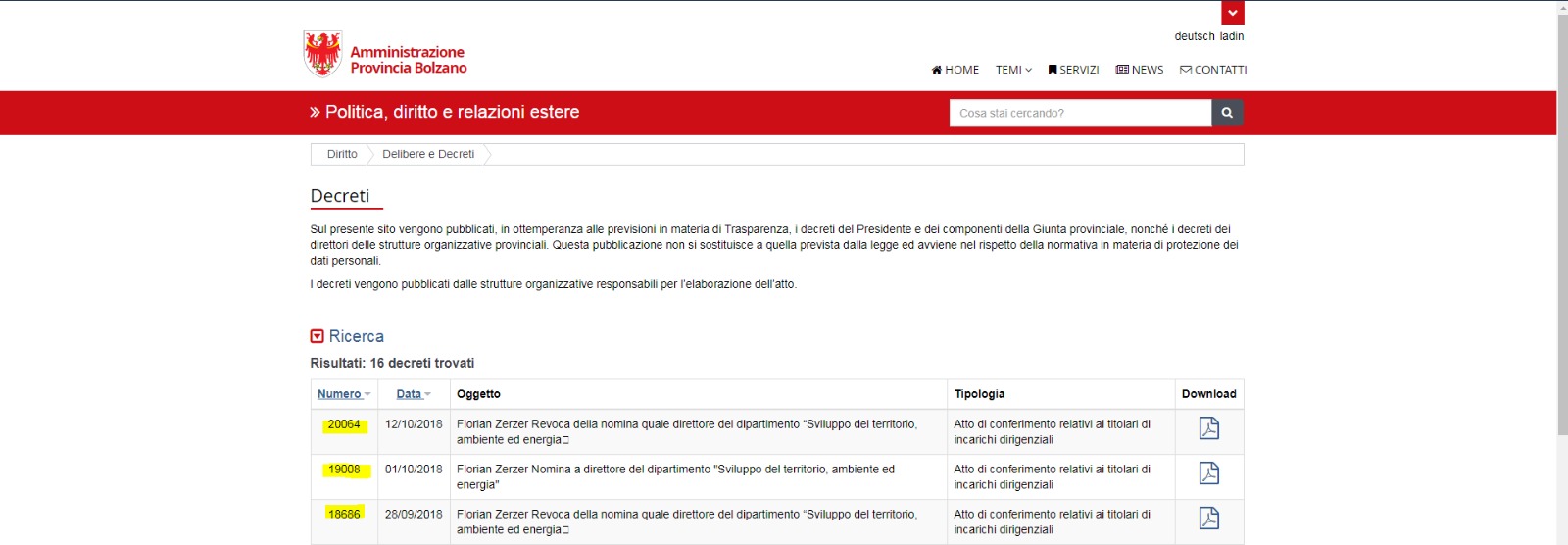The height and width of the screenshot is (545, 1568).
Task: Click the Amministrazione Provincia Bolzano logo
Action: pos(385,55)
